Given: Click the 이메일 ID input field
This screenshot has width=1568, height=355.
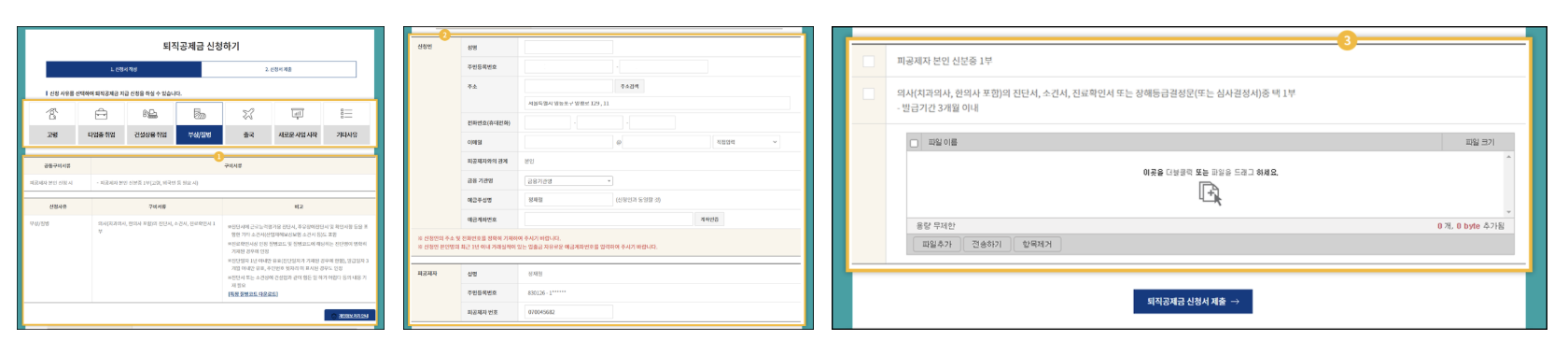Looking at the screenshot, I should pyautogui.click(x=568, y=142).
